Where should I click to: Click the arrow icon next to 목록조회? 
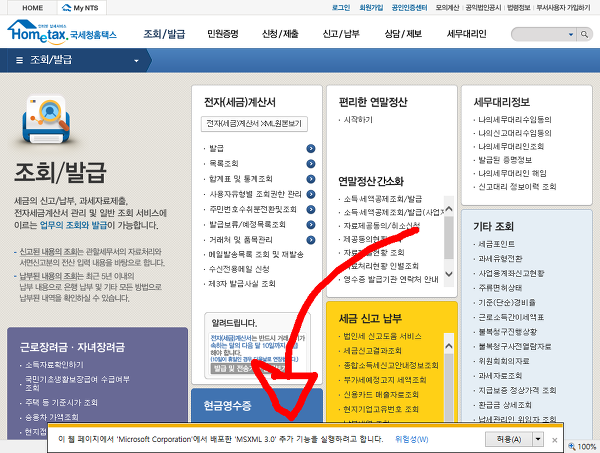click(311, 164)
